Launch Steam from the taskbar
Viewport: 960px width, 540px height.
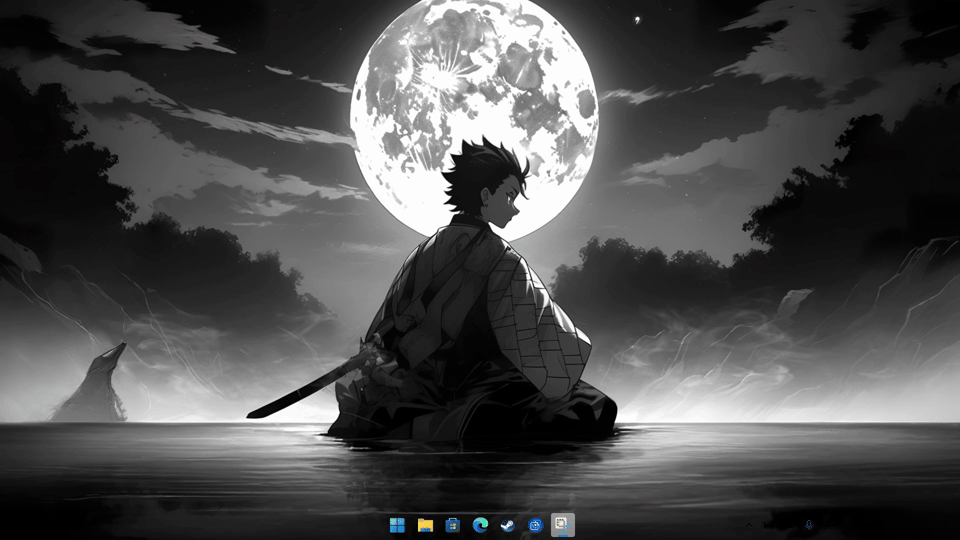(x=508, y=525)
